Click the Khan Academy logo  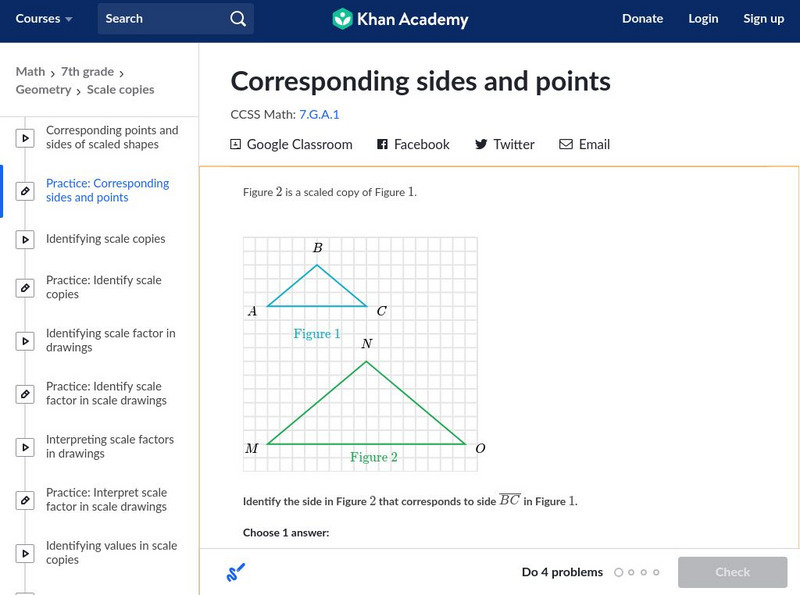click(x=400, y=19)
